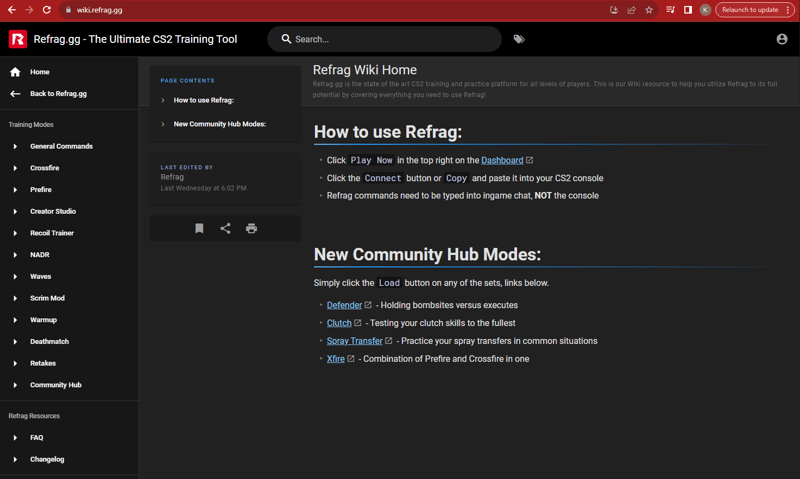Click the Play Now code text
This screenshot has height=479, width=800.
point(371,160)
